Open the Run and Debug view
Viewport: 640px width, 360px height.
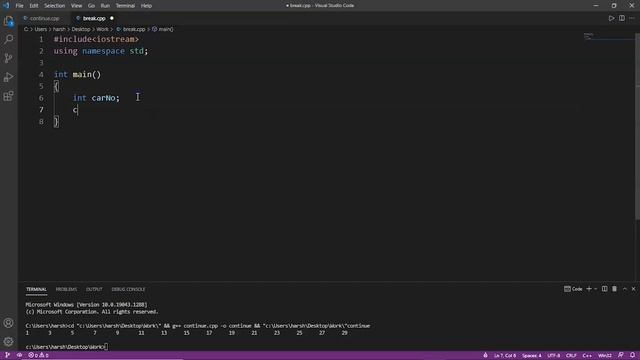tap(9, 77)
